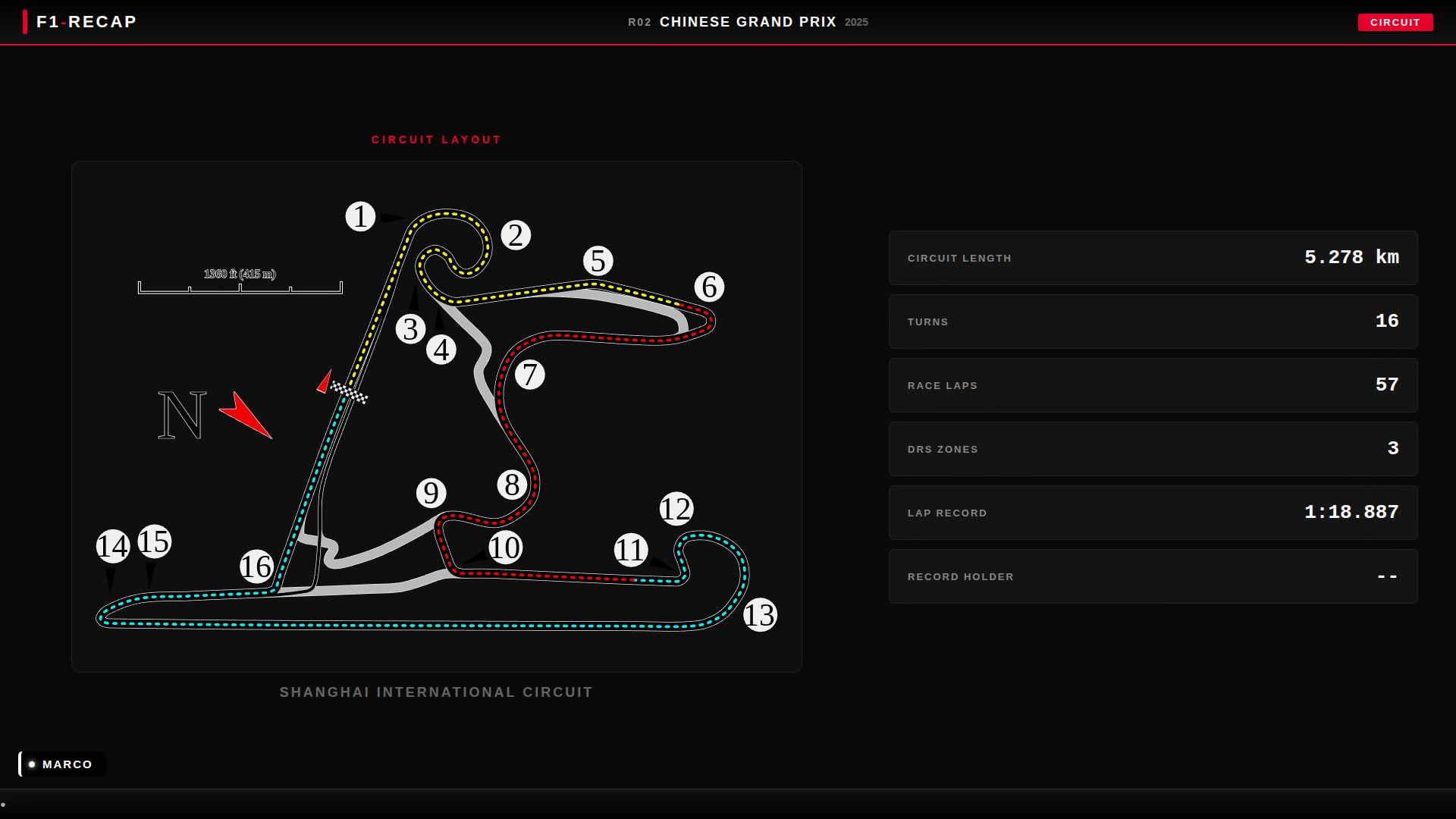Image resolution: width=1456 pixels, height=819 pixels.
Task: Click the turn 7 marker
Action: coord(529,375)
